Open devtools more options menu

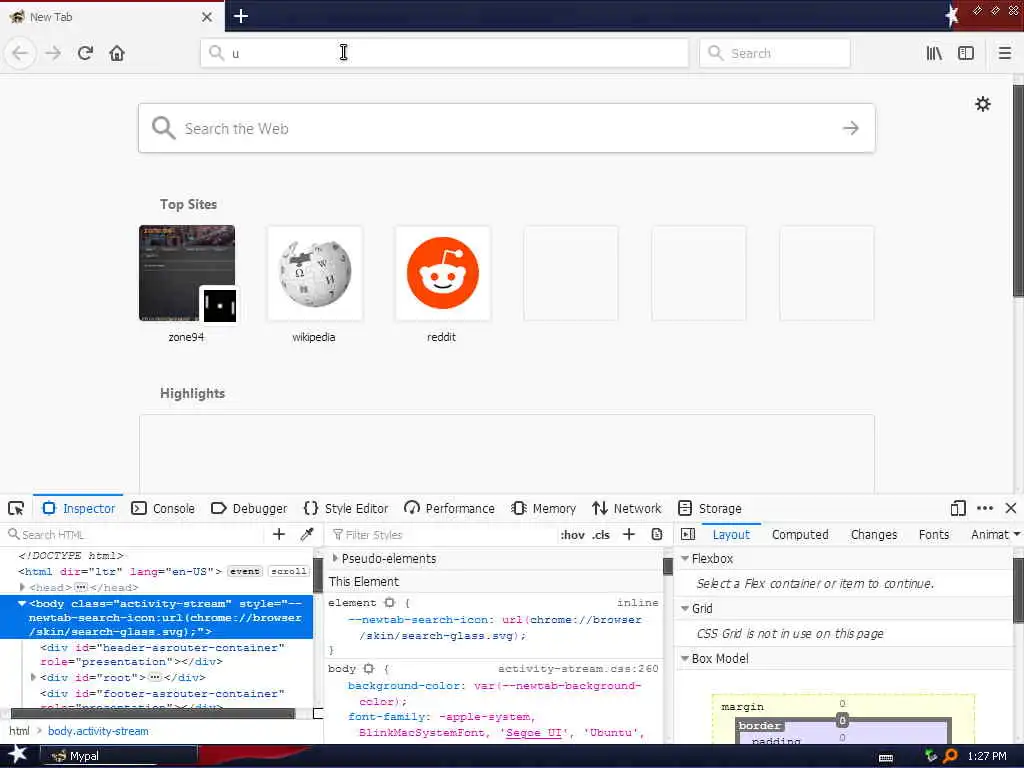[x=985, y=508]
